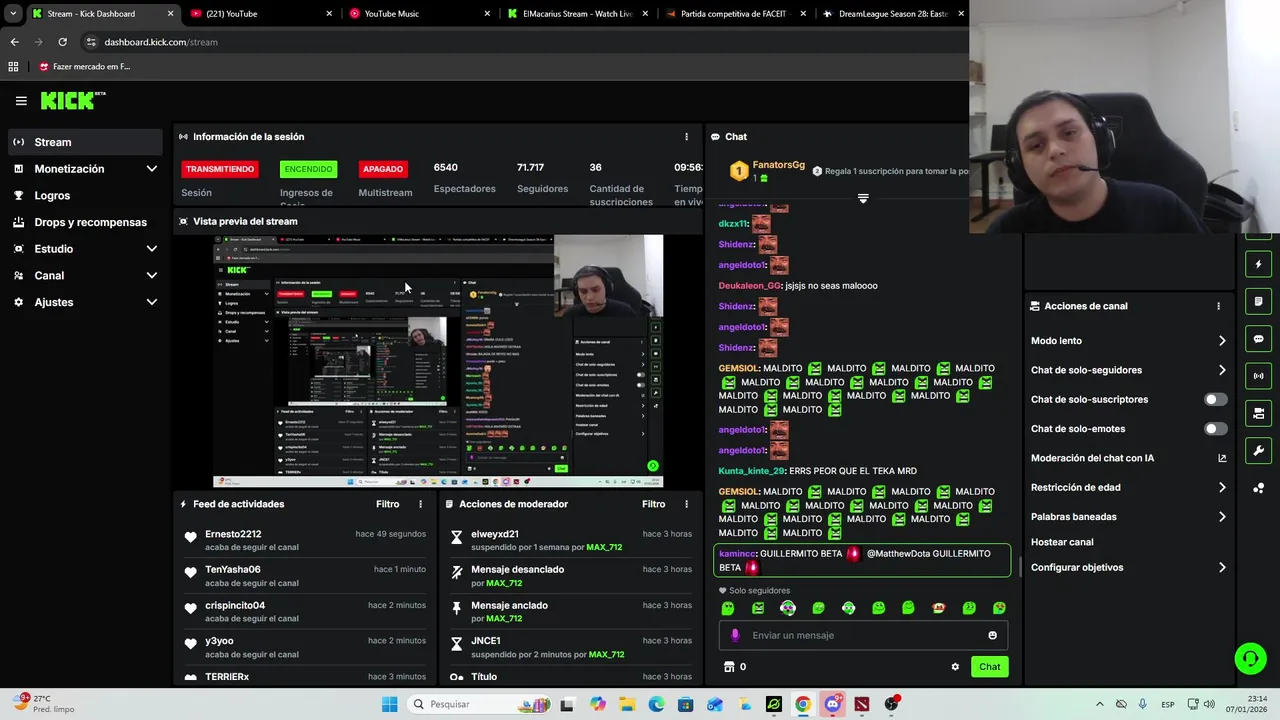Select Stream in the sidebar
Screen dimensions: 1280x720
click(x=85, y=142)
